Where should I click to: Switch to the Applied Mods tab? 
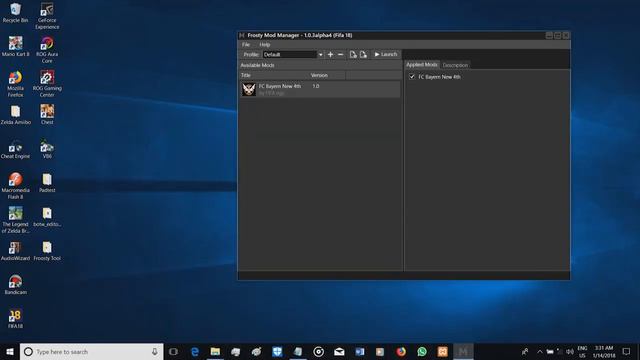point(422,64)
